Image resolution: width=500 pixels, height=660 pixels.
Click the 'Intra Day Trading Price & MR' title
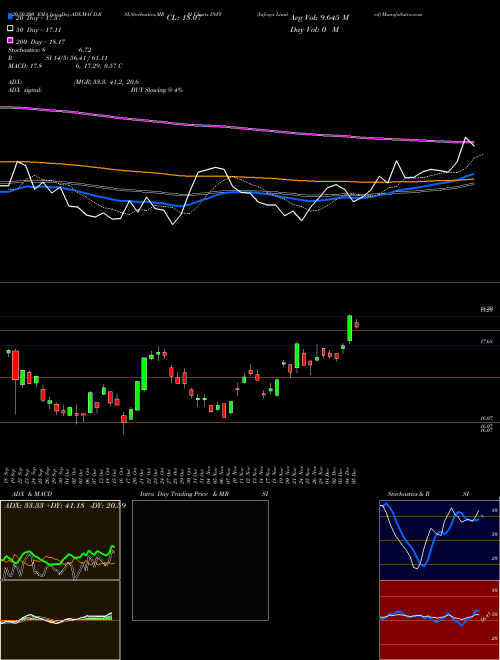(184, 494)
